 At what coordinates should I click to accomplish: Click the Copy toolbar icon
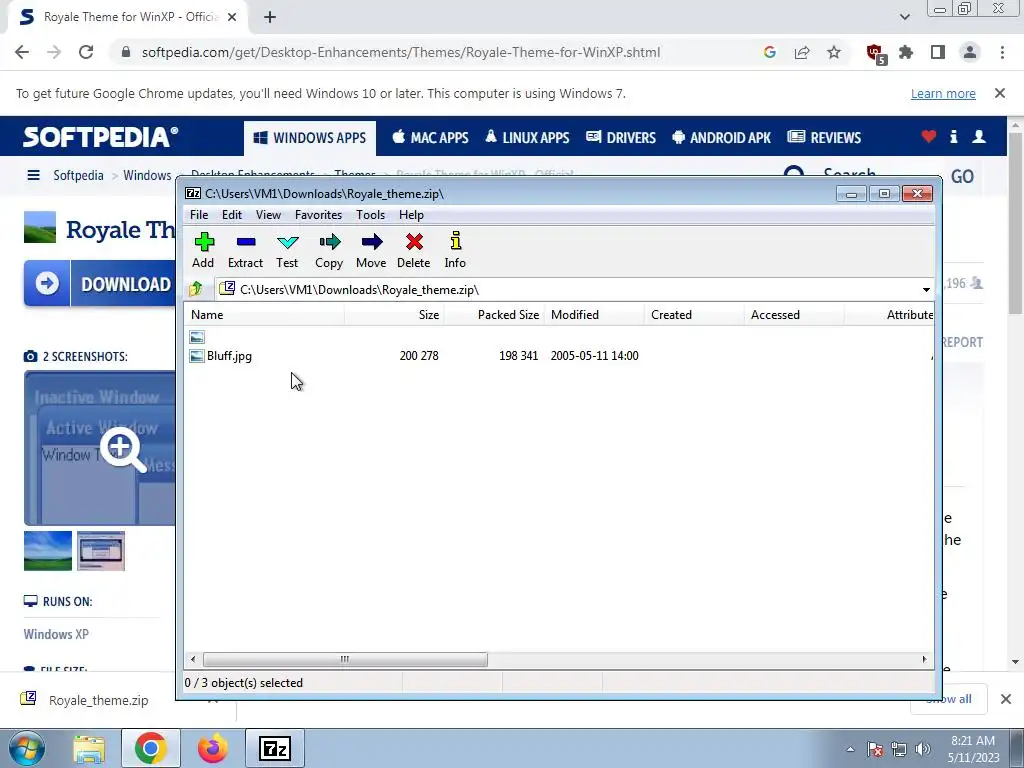(329, 250)
